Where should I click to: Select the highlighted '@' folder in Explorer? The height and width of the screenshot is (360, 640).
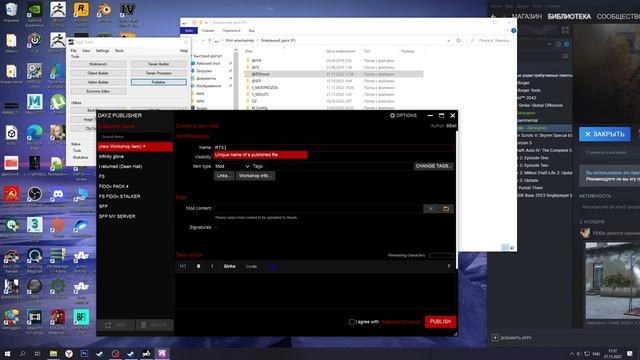333,74
